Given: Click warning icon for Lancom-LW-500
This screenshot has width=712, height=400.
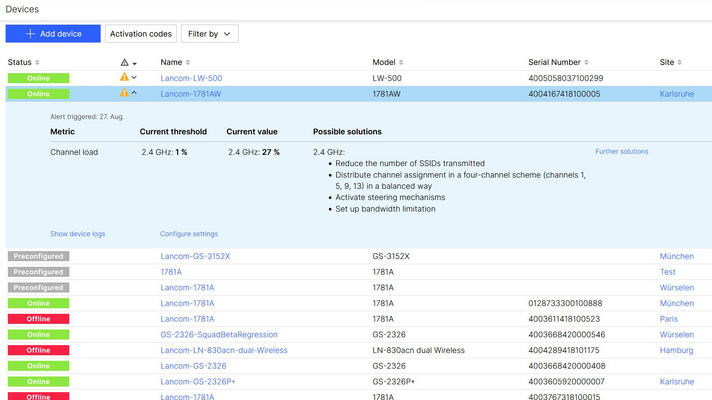Looking at the screenshot, I should pyautogui.click(x=124, y=77).
